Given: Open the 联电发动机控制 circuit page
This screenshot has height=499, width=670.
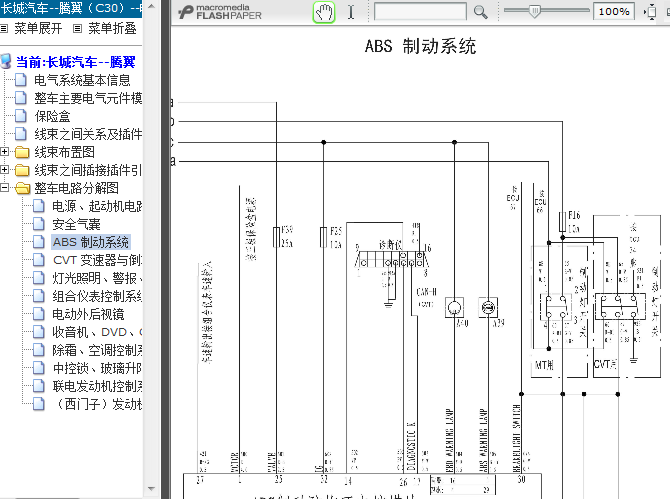Looking at the screenshot, I should pyautogui.click(x=97, y=386).
